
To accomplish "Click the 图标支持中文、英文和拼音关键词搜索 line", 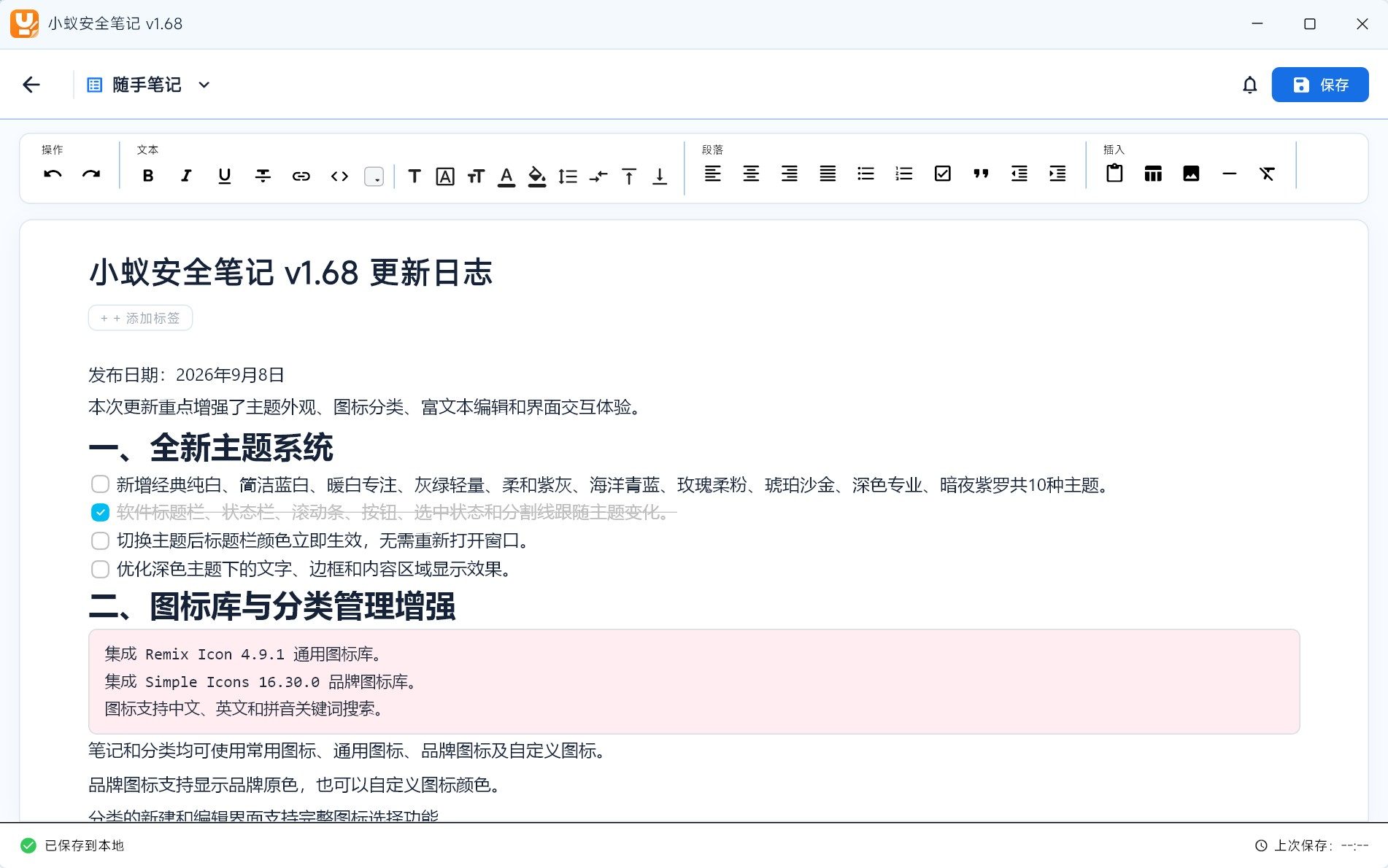I will pos(244,708).
